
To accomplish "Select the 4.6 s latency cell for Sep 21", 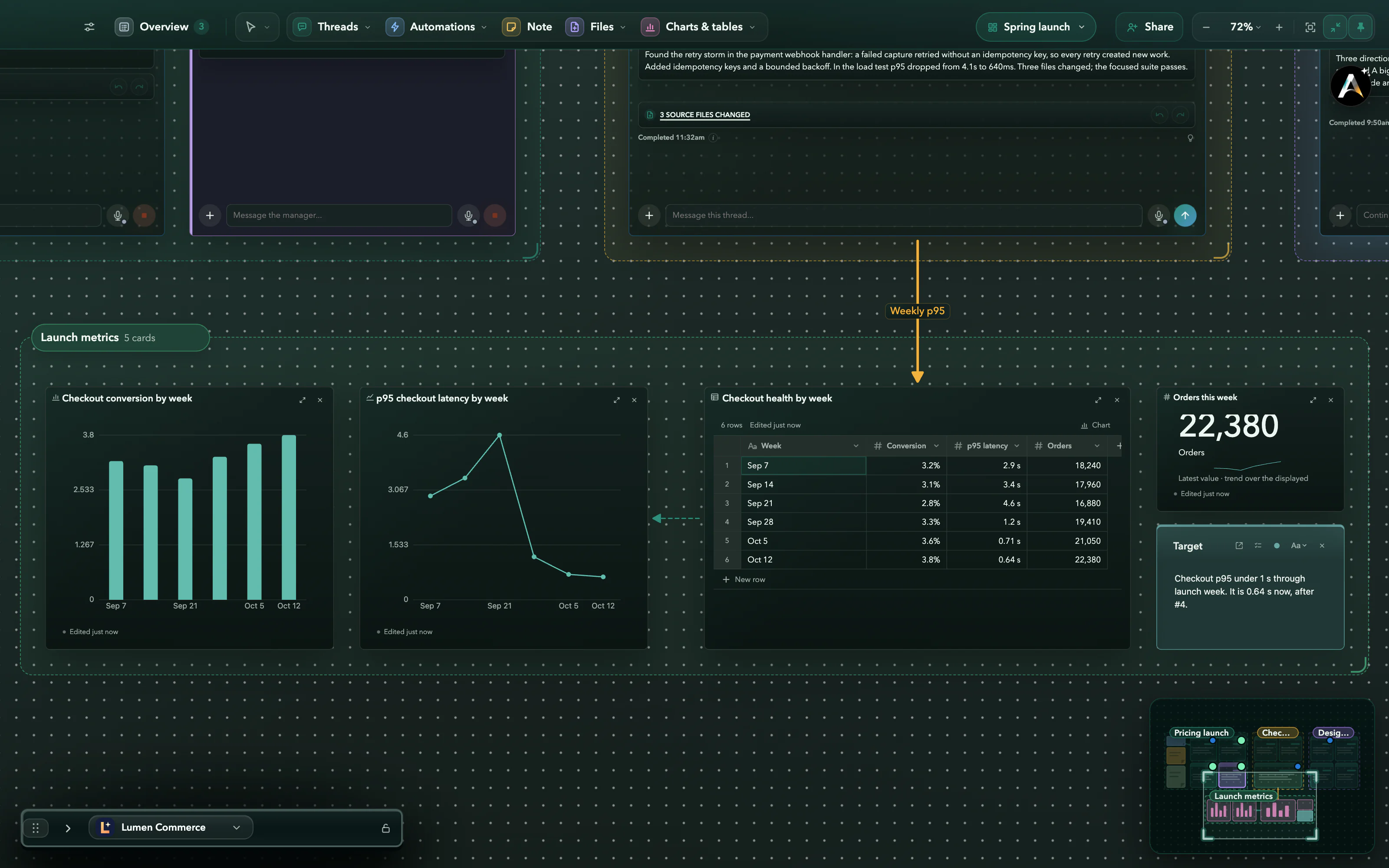I will click(987, 503).
